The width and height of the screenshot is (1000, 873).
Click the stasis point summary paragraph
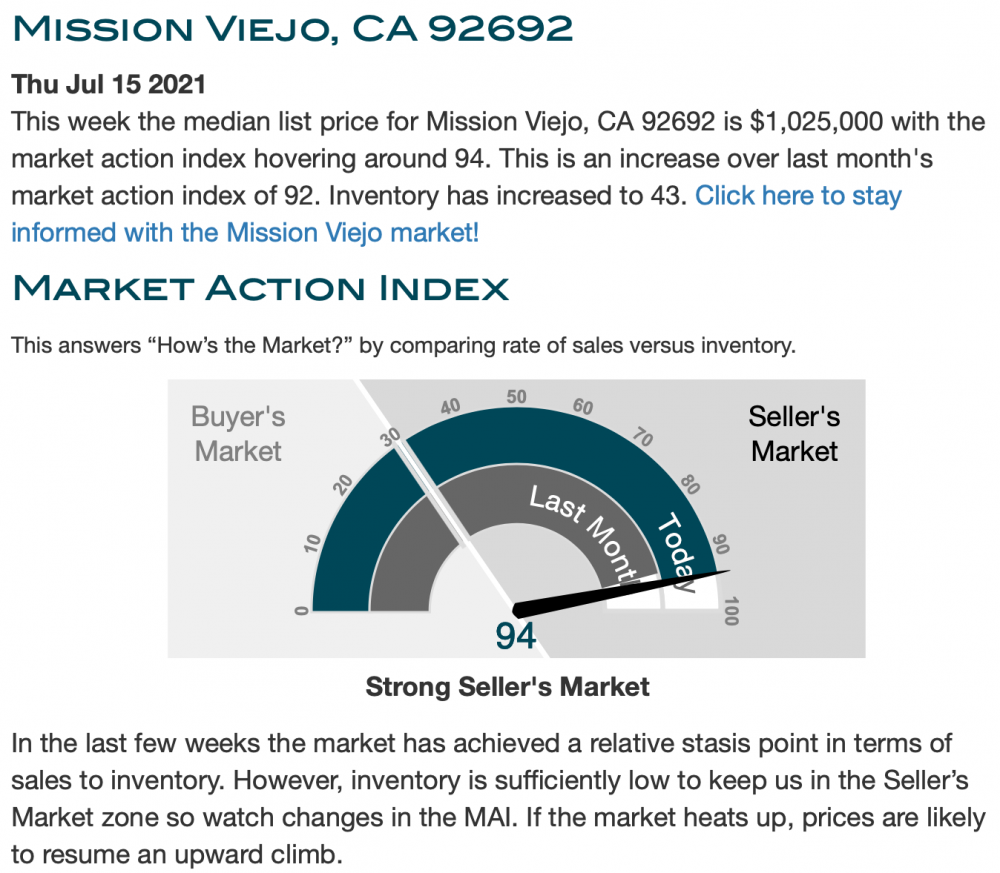click(x=499, y=798)
